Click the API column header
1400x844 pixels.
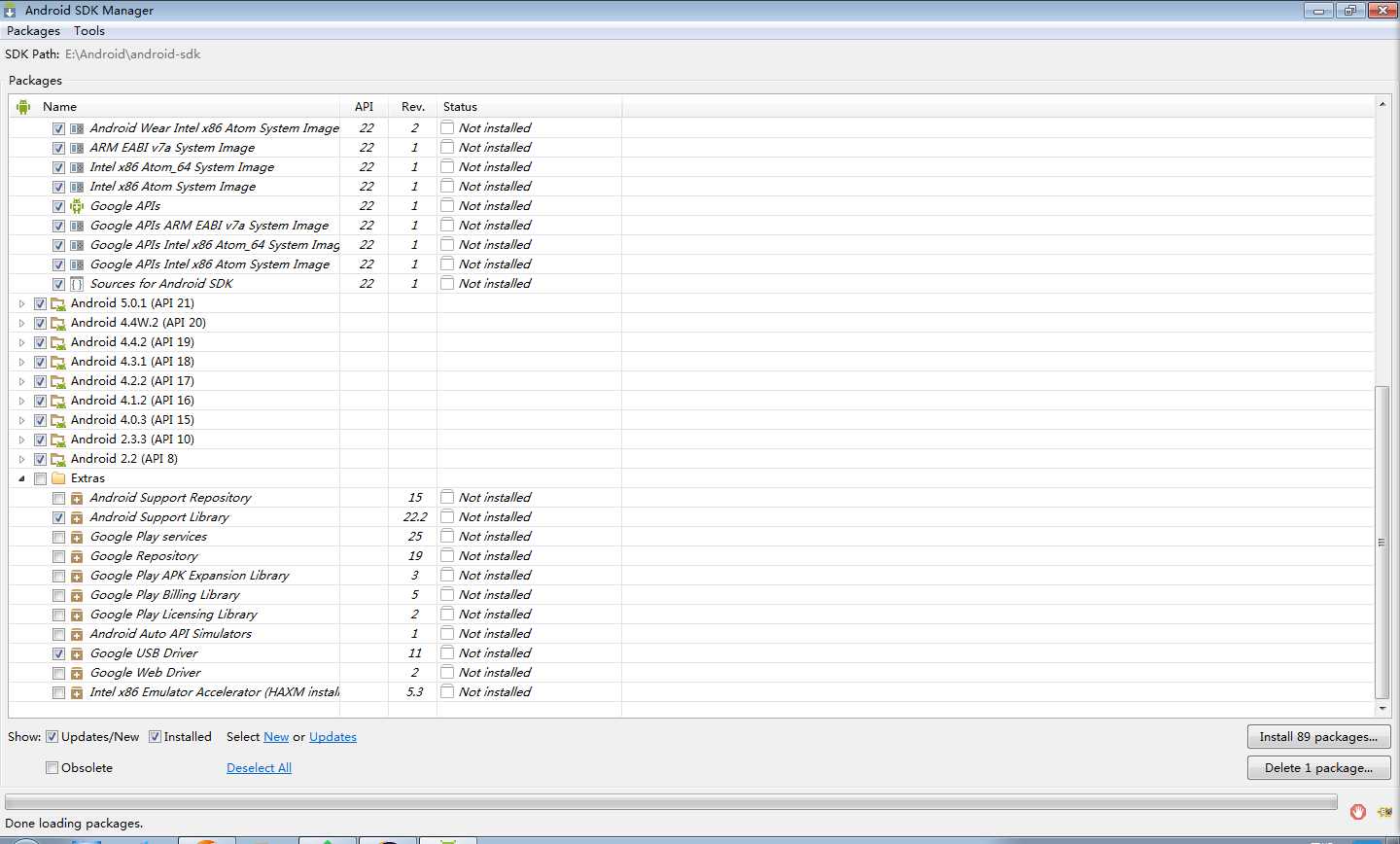(x=364, y=107)
